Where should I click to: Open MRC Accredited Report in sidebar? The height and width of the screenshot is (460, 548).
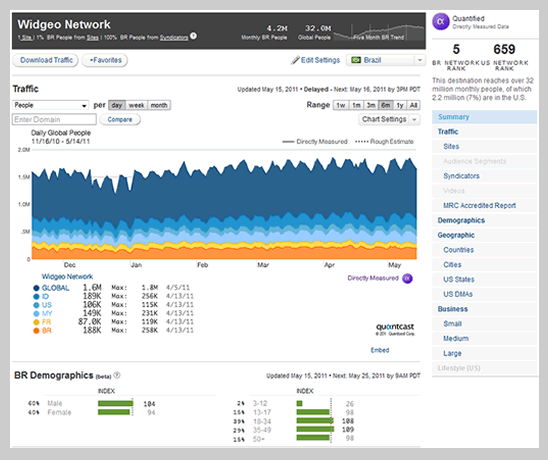(x=484, y=206)
